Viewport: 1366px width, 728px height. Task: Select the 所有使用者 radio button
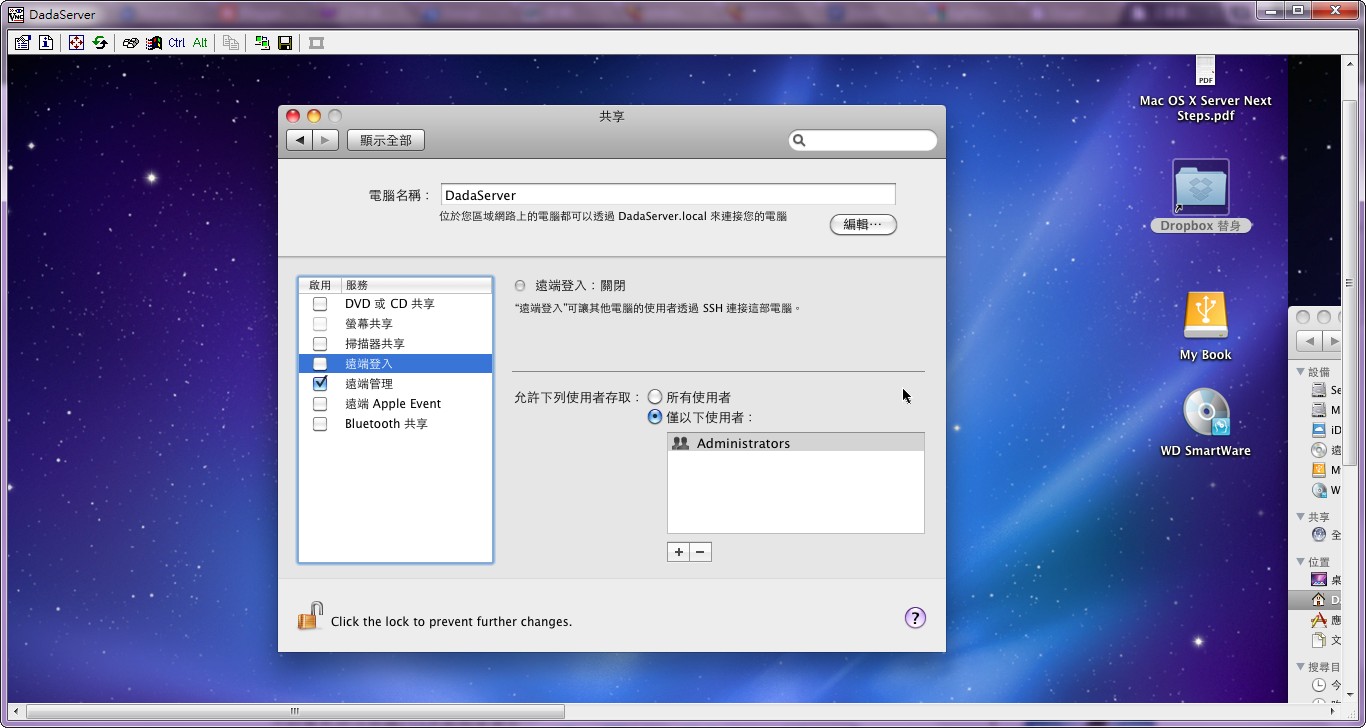(656, 396)
